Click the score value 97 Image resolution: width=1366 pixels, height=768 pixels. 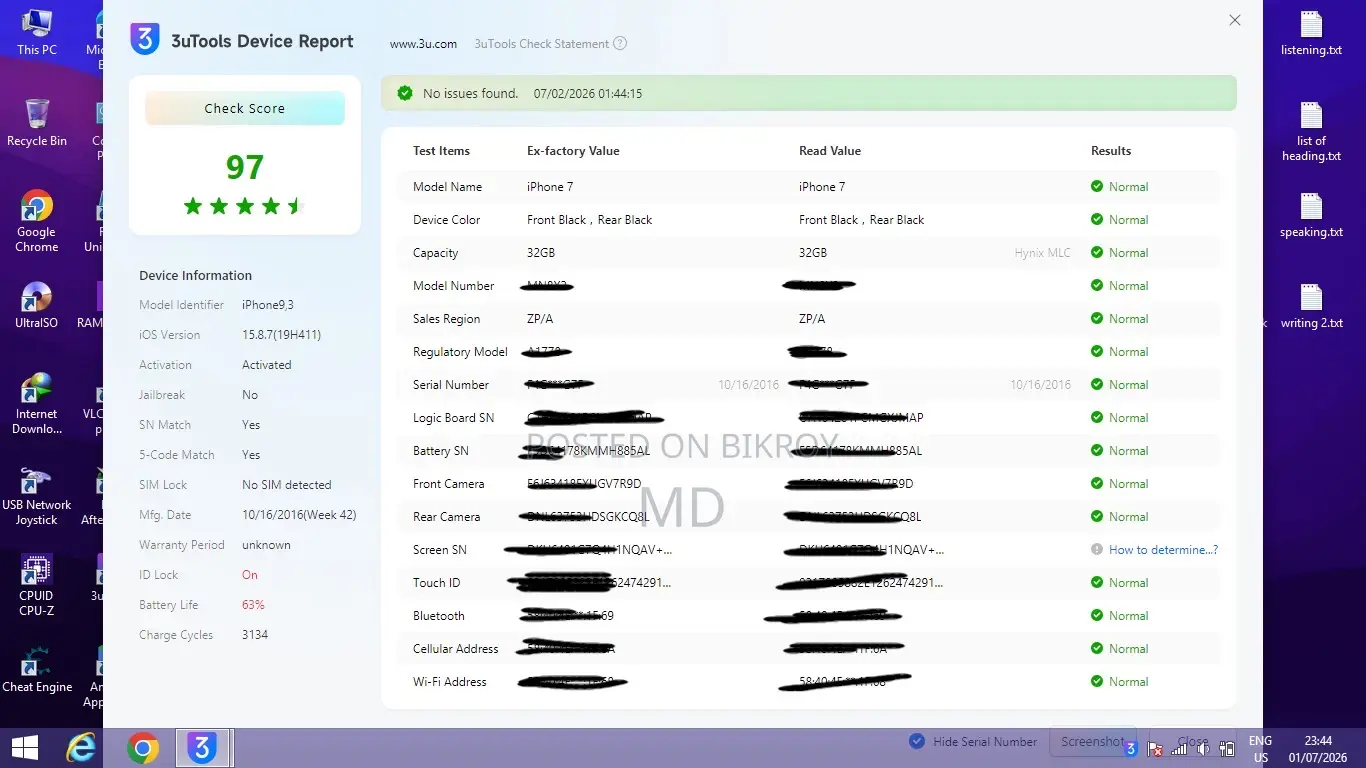tap(245, 167)
